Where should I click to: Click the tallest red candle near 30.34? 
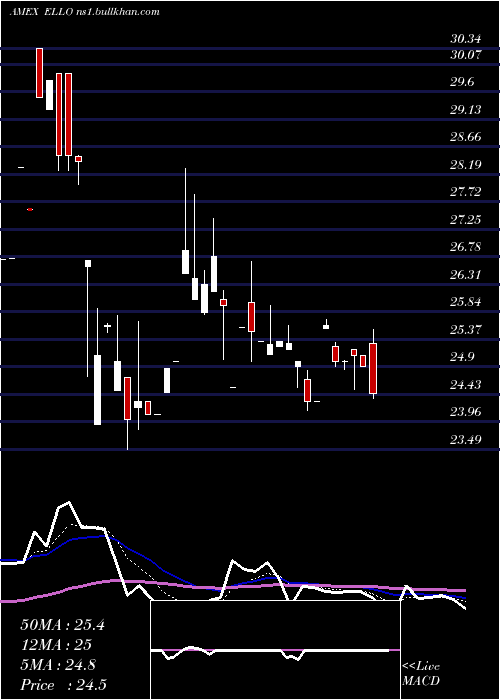point(40,73)
